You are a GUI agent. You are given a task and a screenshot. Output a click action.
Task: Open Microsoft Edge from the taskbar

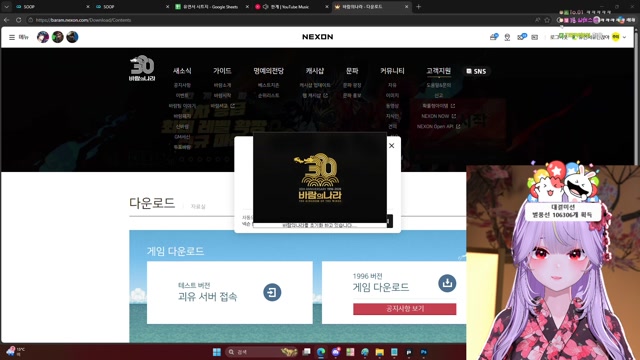pos(321,352)
